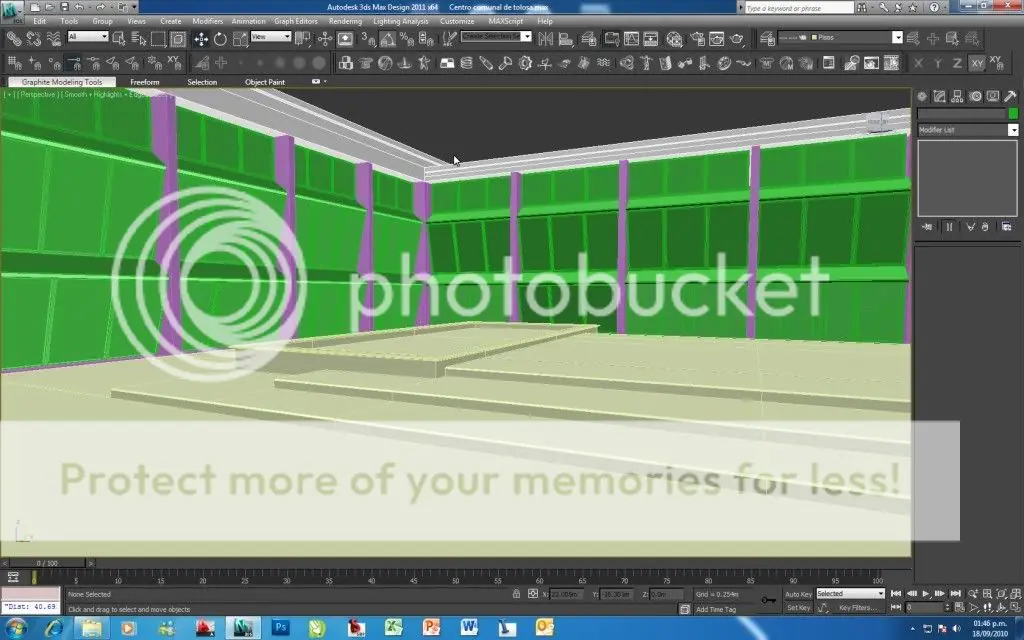Play the animation
The height and width of the screenshot is (640, 1024).
(926, 594)
